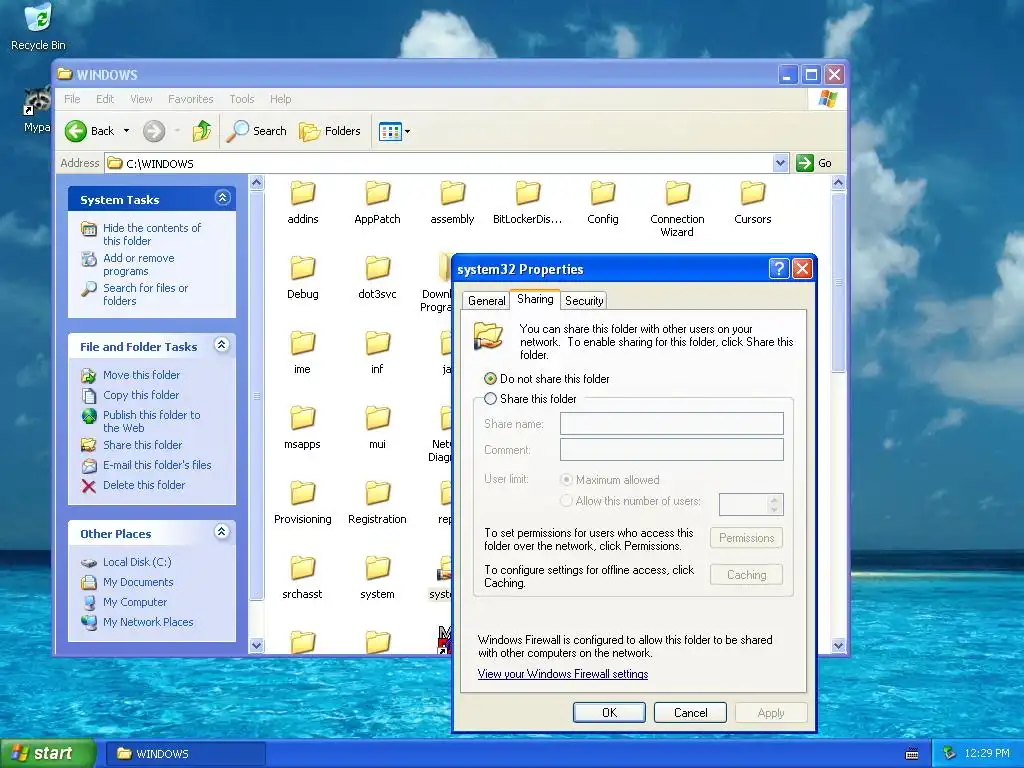Click Move this folder task
1024x768 pixels.
141,375
